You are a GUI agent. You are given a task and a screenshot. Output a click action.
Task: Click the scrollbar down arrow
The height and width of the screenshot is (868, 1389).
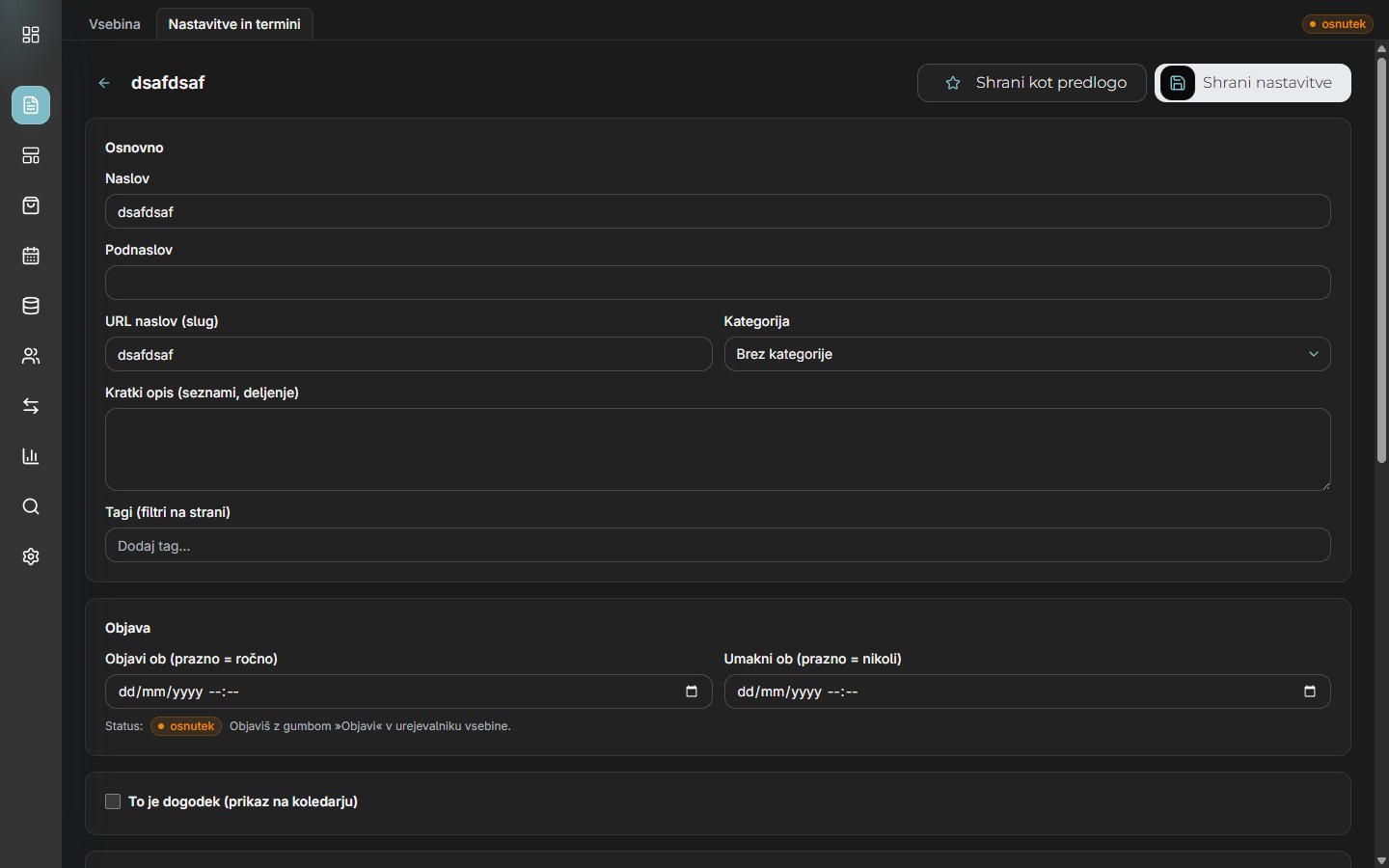1381,860
